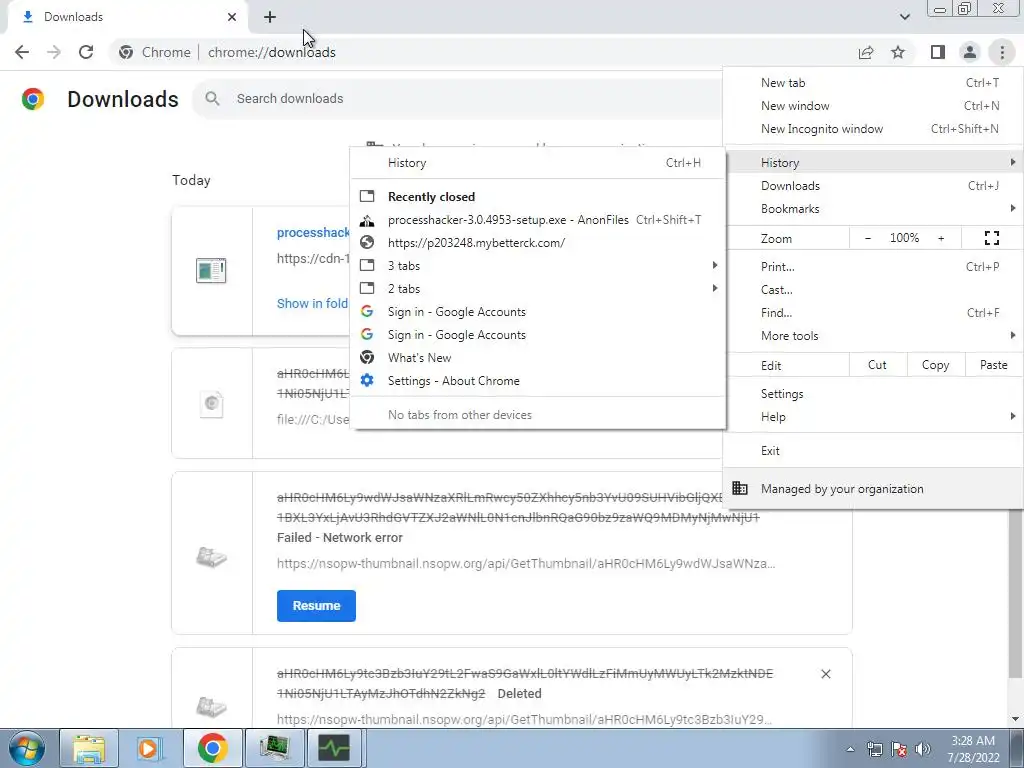The image size is (1024, 768).
Task: Click the processhacker file thumbnail icon
Action: point(211,270)
